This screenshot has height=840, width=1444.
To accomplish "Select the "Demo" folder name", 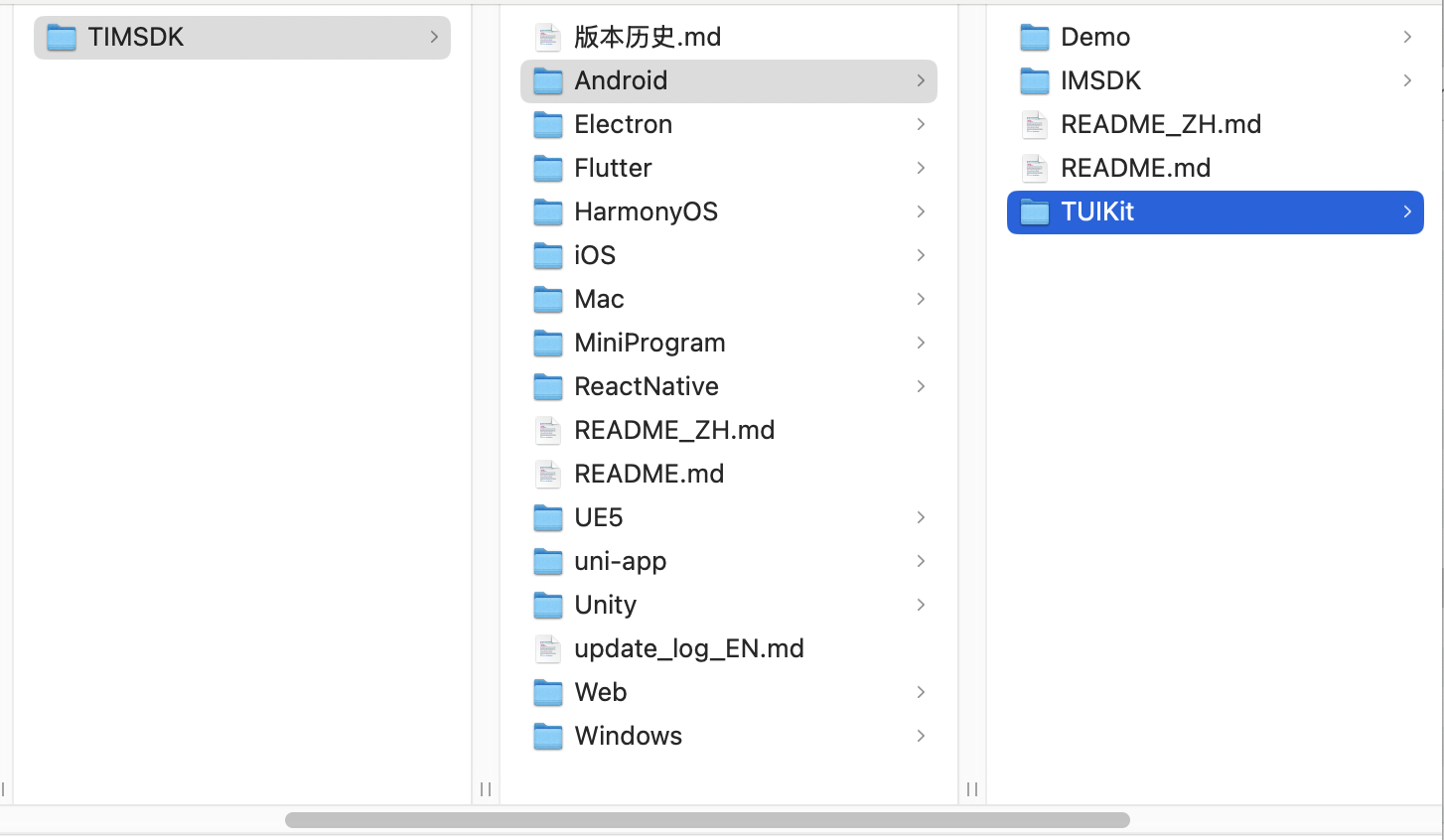I will pos(1095,37).
